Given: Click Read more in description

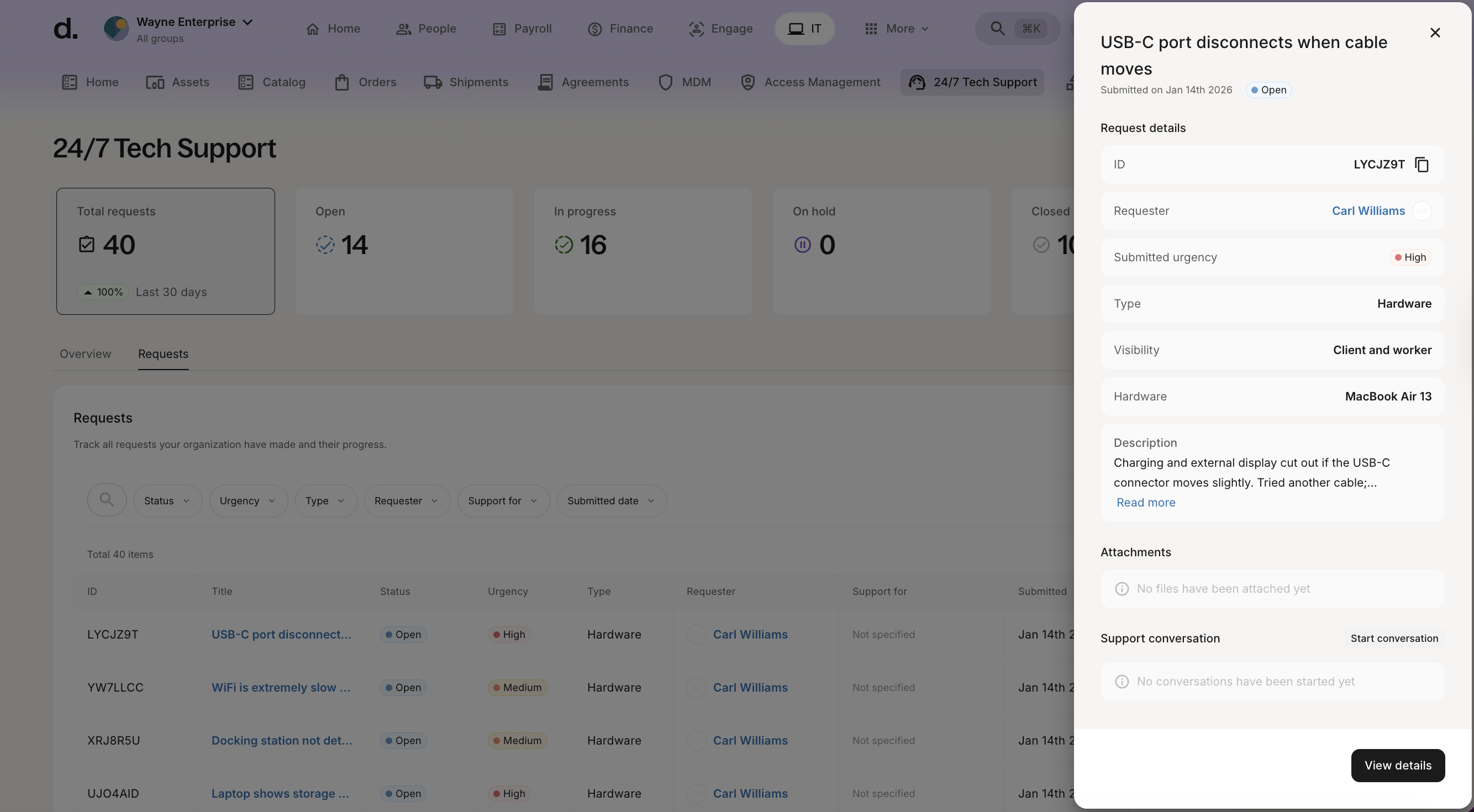Looking at the screenshot, I should (x=1146, y=503).
